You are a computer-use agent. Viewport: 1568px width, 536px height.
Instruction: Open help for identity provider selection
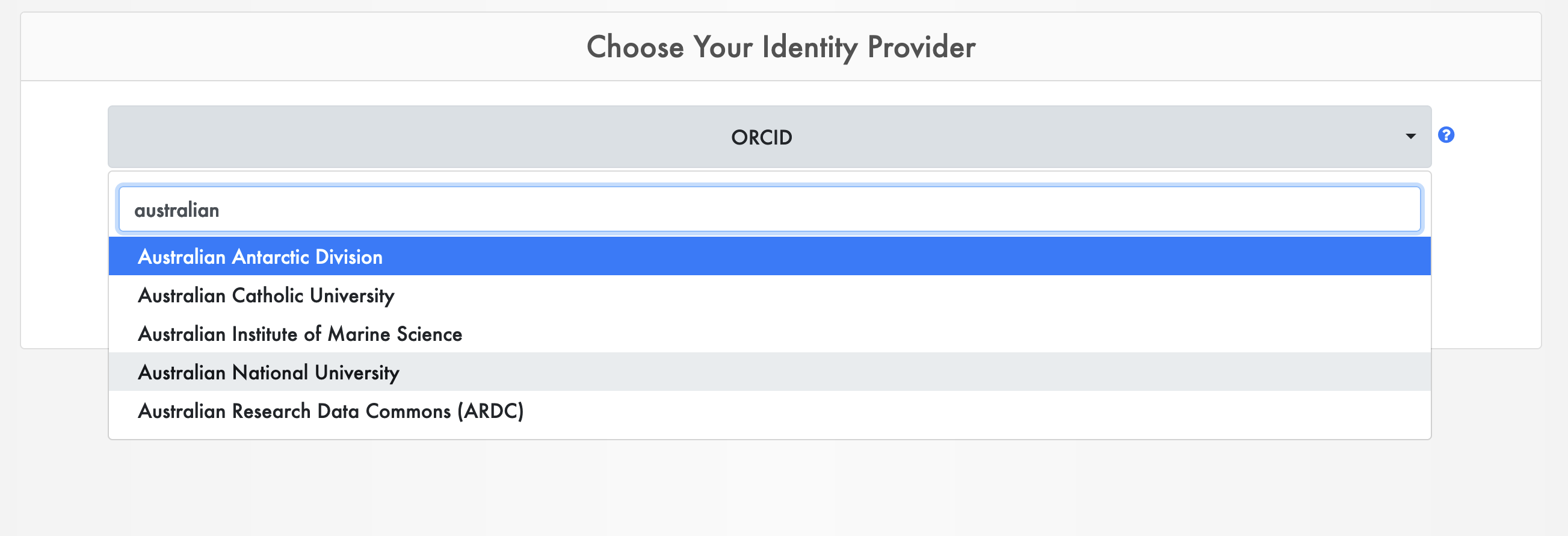pyautogui.click(x=1446, y=135)
